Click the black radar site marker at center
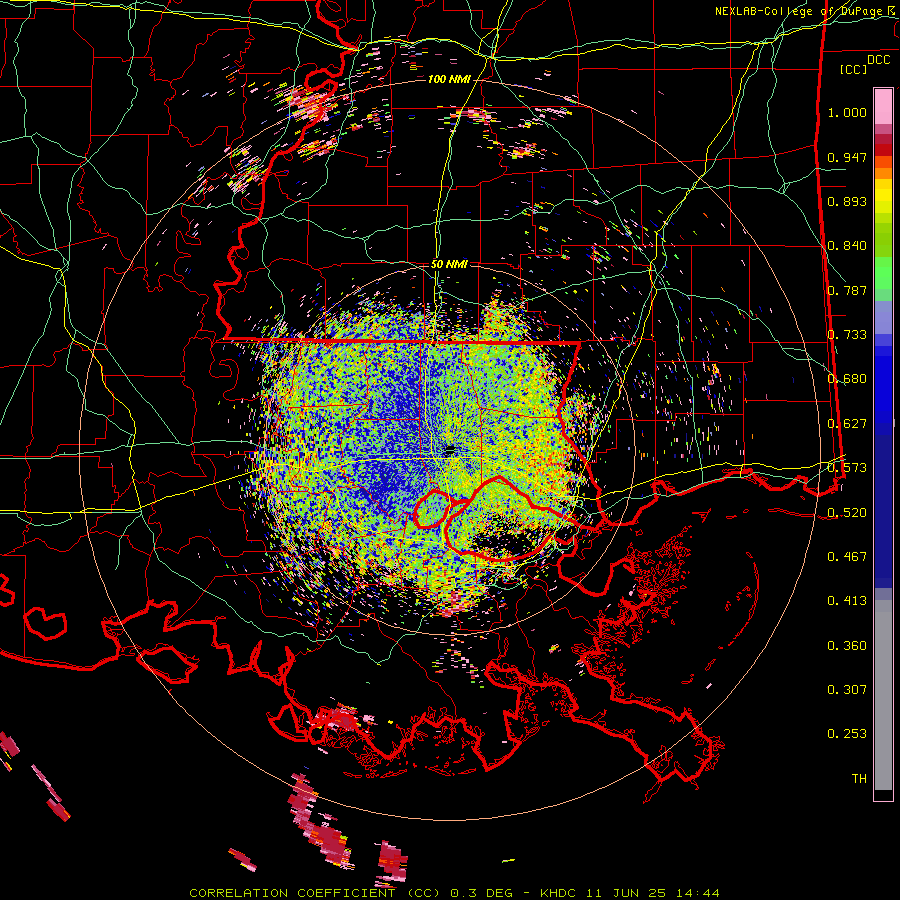 coord(450,449)
